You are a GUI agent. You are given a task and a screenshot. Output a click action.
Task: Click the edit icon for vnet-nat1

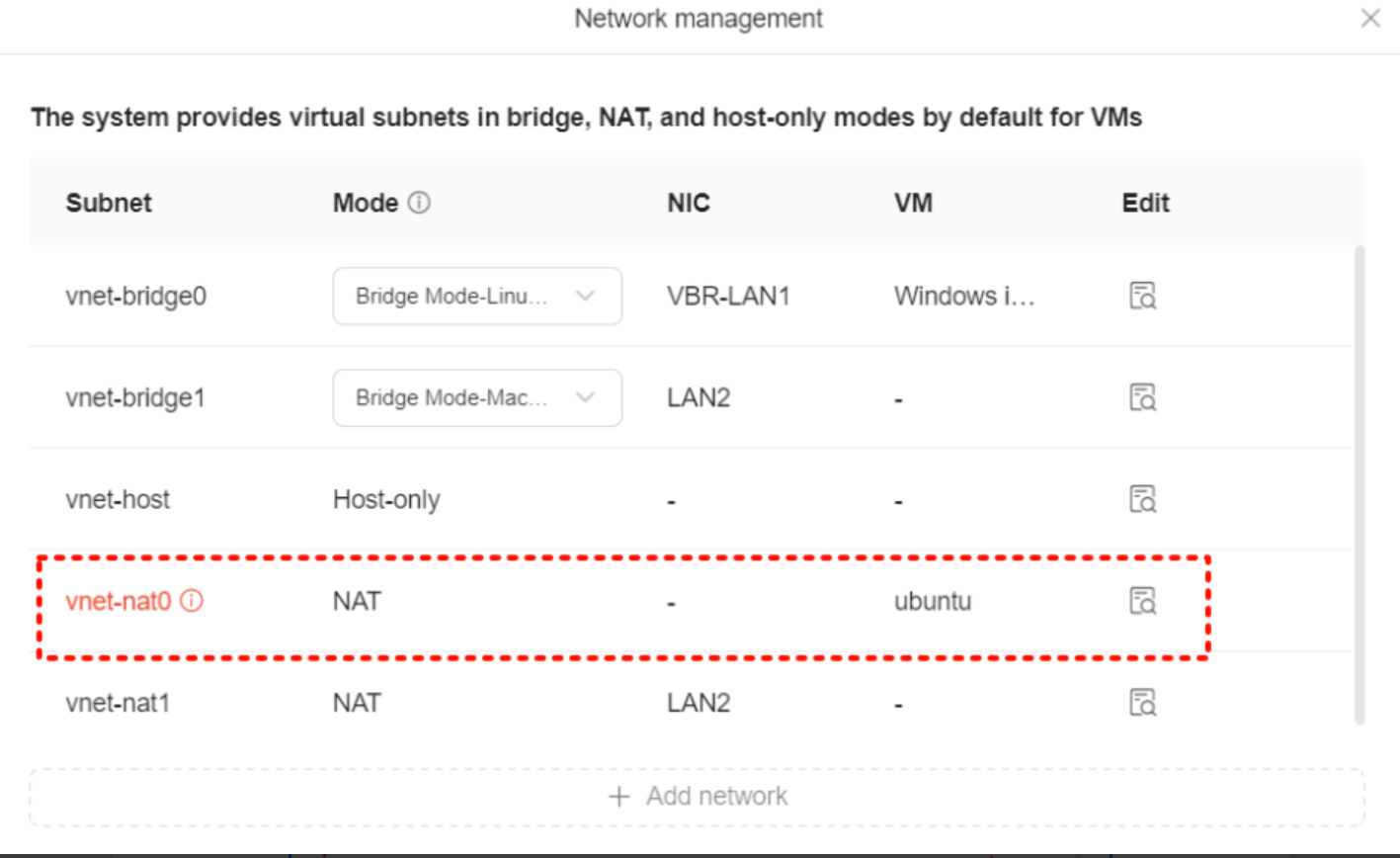click(1141, 703)
